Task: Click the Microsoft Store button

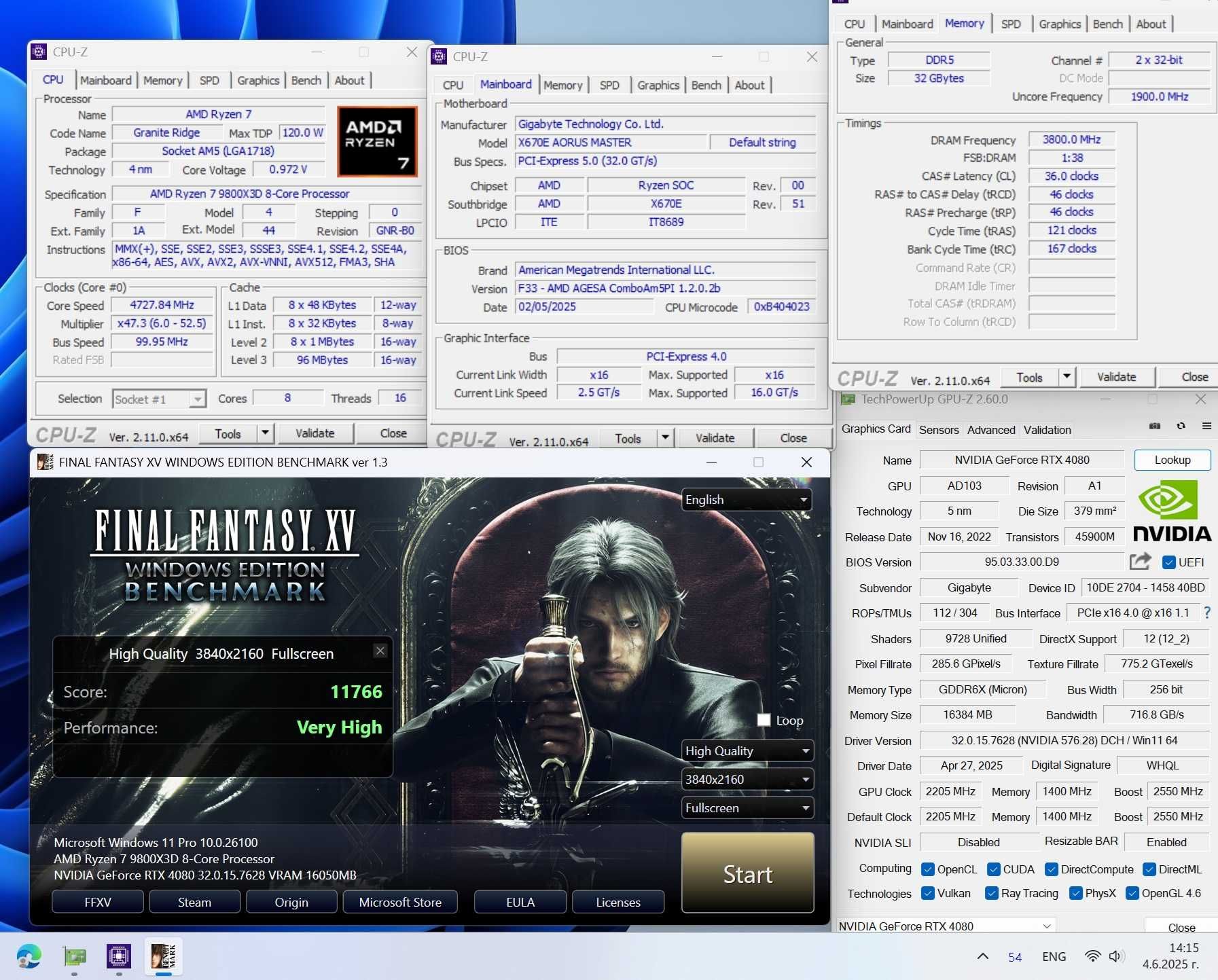Action: [400, 902]
